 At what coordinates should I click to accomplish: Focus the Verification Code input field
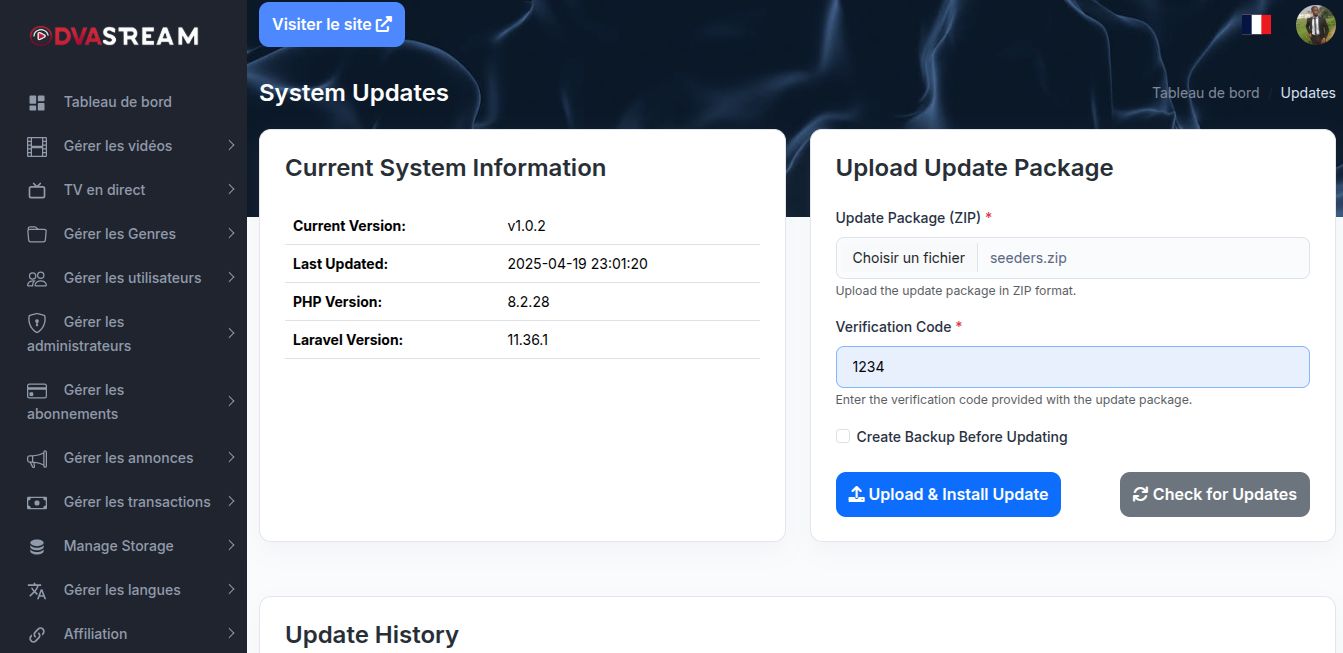[x=1072, y=367]
